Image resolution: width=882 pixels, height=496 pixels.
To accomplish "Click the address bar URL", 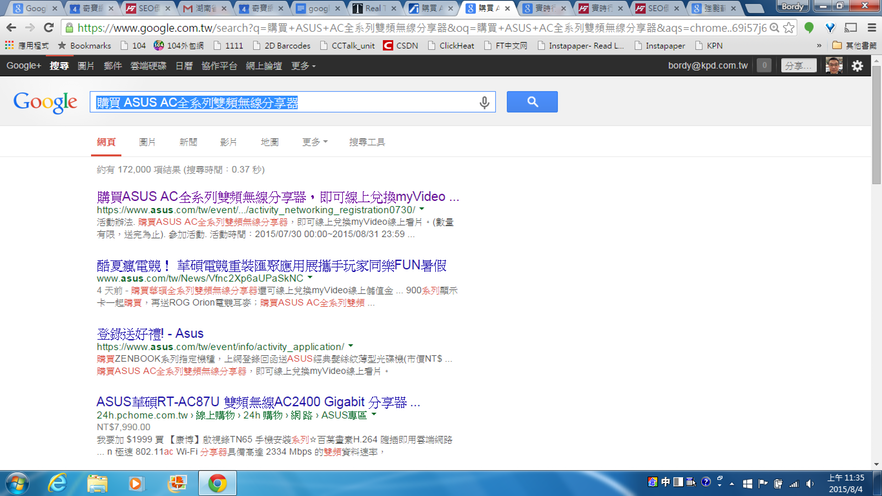I will (x=421, y=28).
